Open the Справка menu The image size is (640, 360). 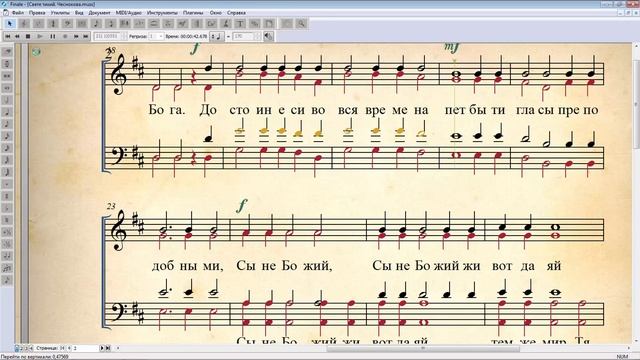[236, 13]
